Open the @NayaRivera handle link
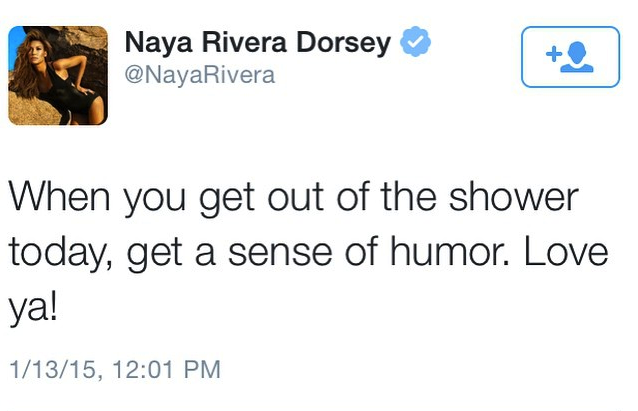 pos(200,76)
